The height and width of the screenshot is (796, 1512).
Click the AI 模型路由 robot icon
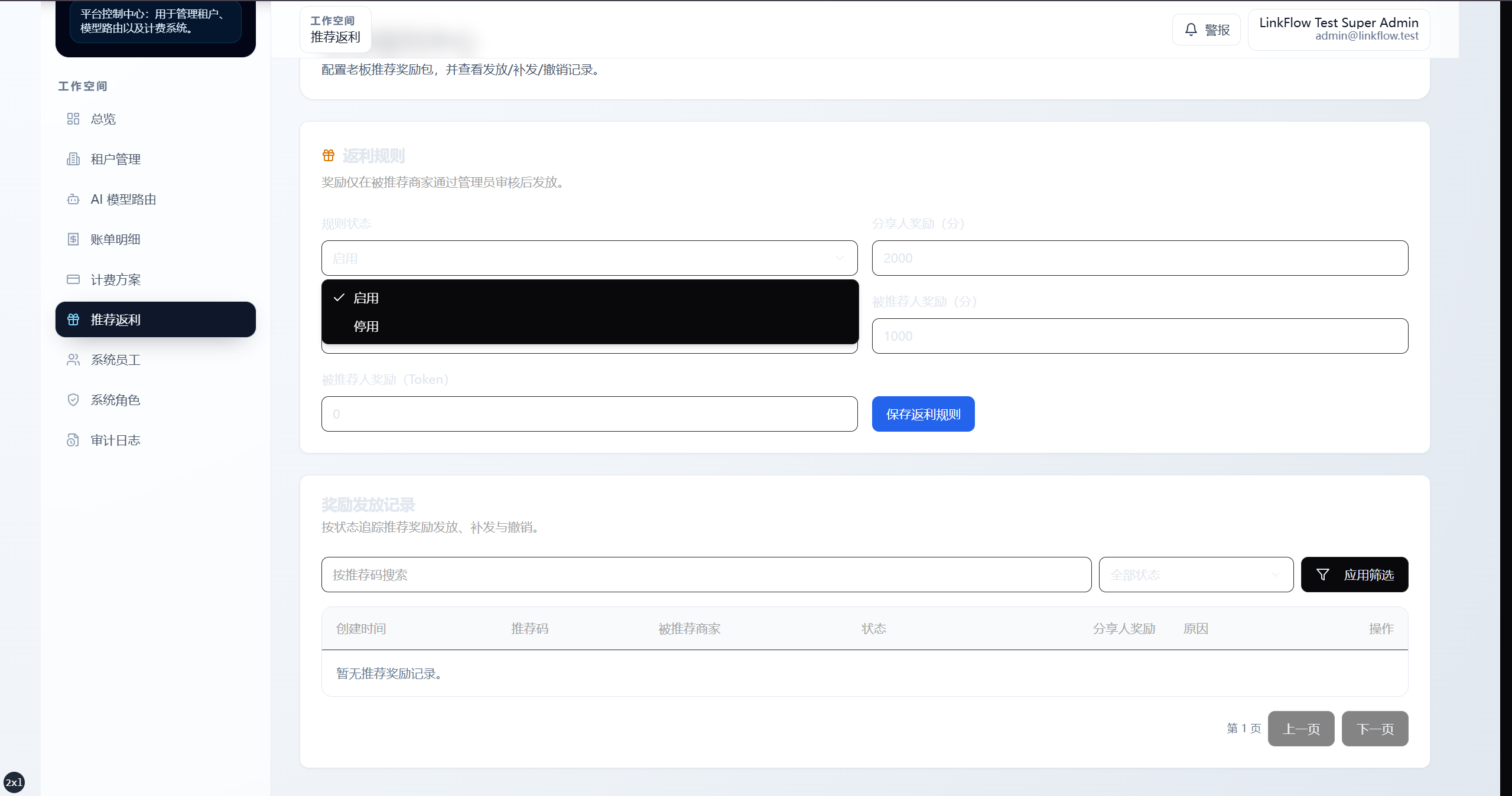point(73,200)
